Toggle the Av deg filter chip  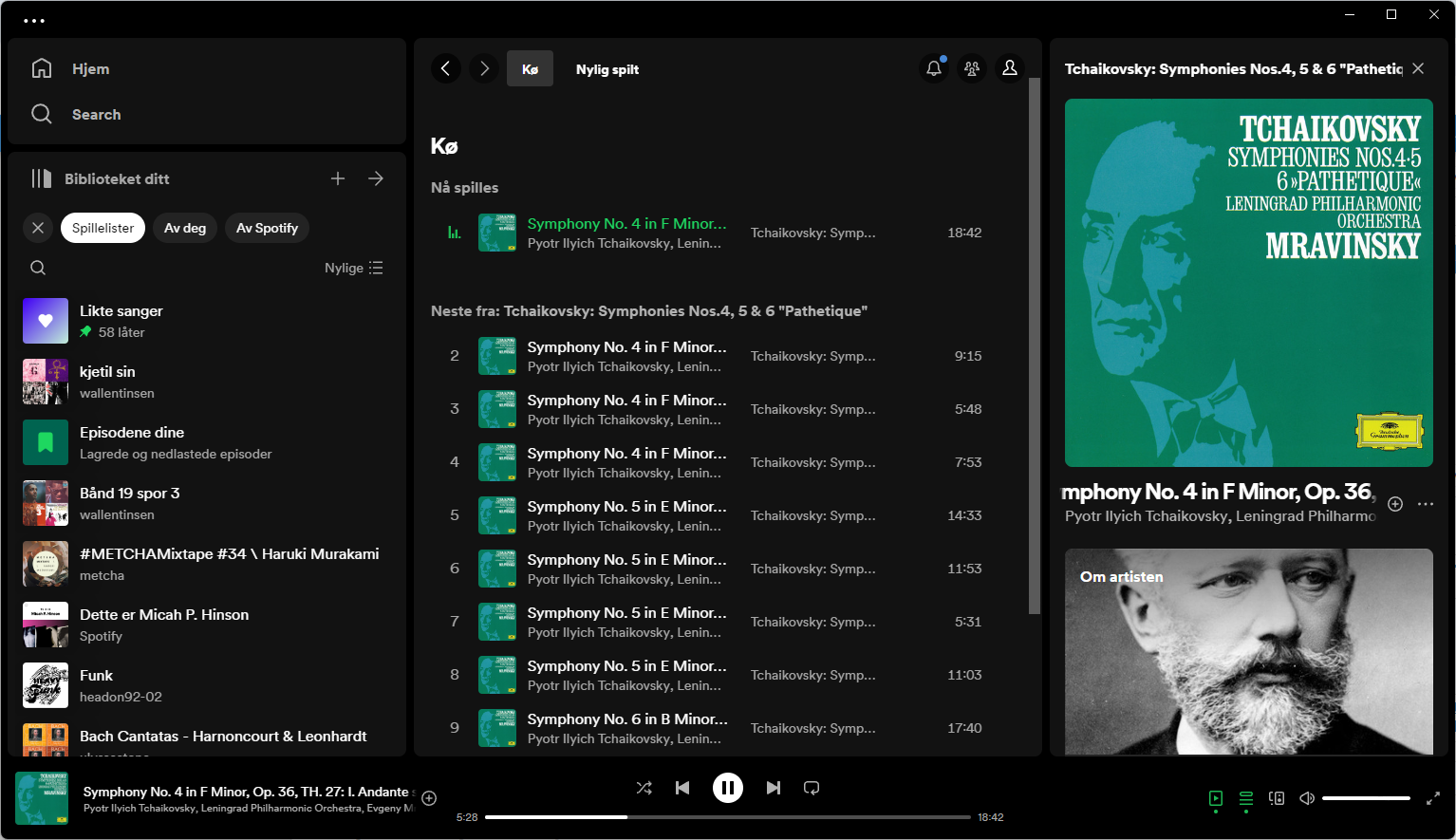185,228
